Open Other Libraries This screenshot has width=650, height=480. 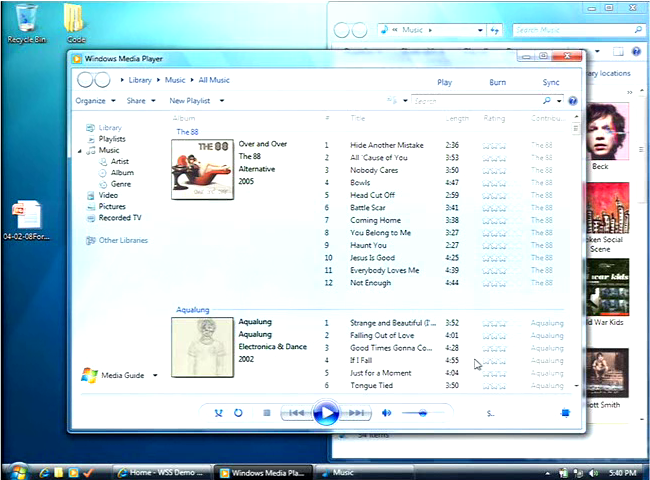pos(123,240)
